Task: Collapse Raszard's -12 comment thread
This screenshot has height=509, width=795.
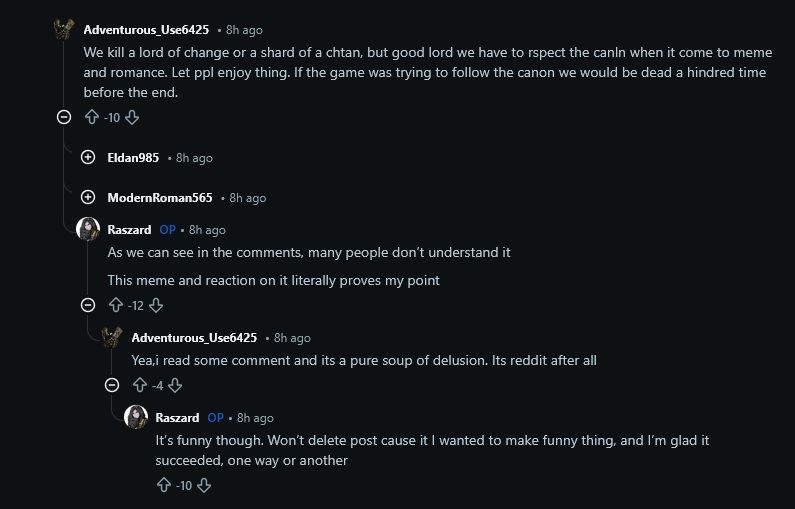Action: [x=88, y=305]
